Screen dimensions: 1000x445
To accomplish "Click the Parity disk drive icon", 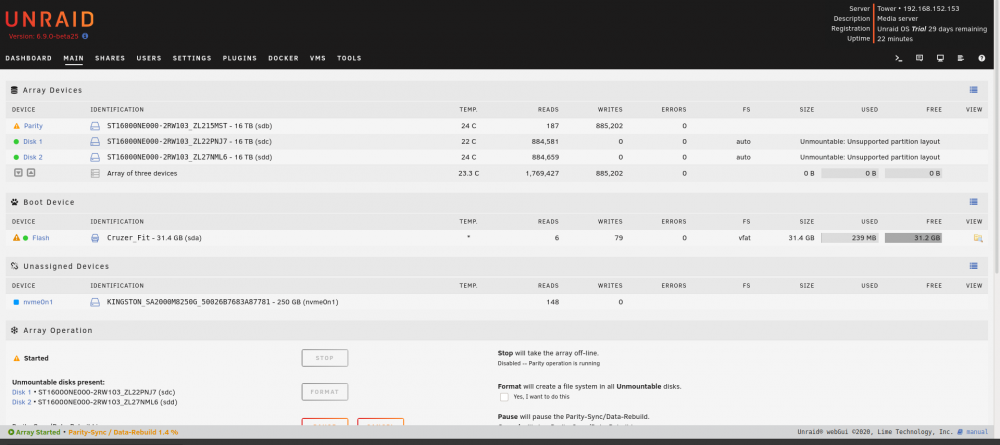I will click(x=95, y=126).
